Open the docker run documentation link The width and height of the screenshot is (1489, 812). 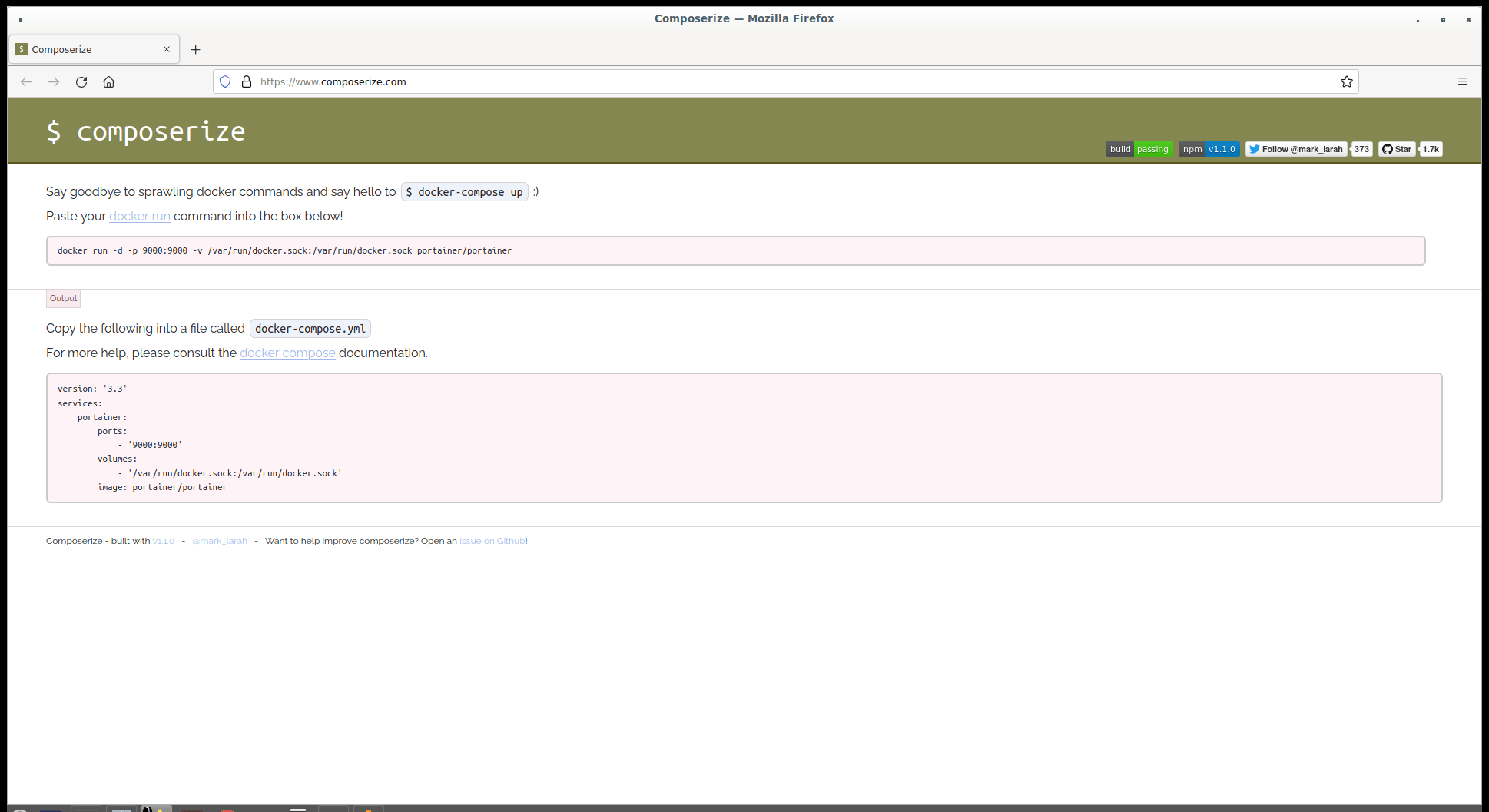click(139, 216)
